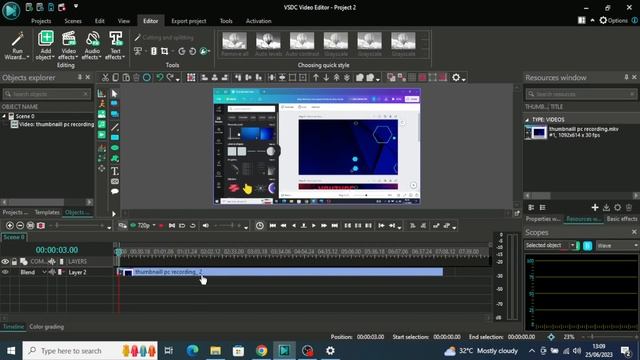The height and width of the screenshot is (360, 640).
Task: Select the speech bubble tooltip tool
Action: tap(115, 191)
